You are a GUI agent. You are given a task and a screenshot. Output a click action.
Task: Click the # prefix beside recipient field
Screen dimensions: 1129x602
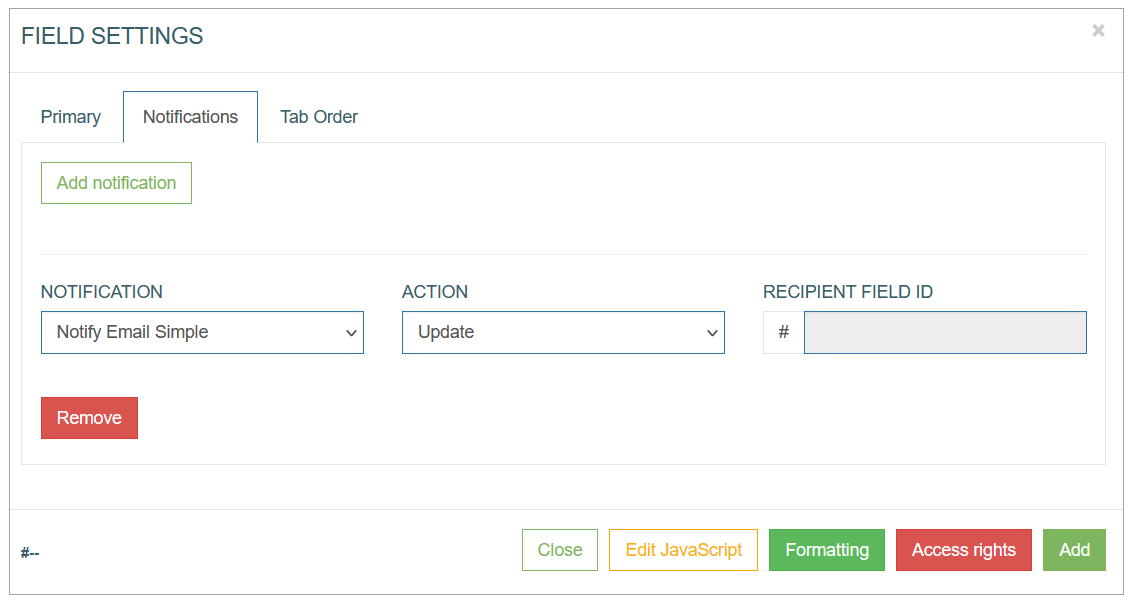point(783,332)
